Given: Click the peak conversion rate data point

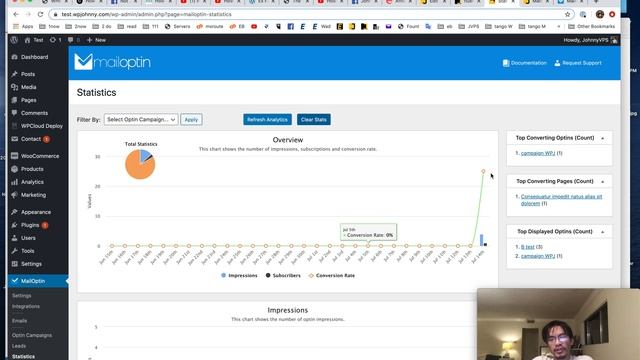Looking at the screenshot, I should (483, 171).
